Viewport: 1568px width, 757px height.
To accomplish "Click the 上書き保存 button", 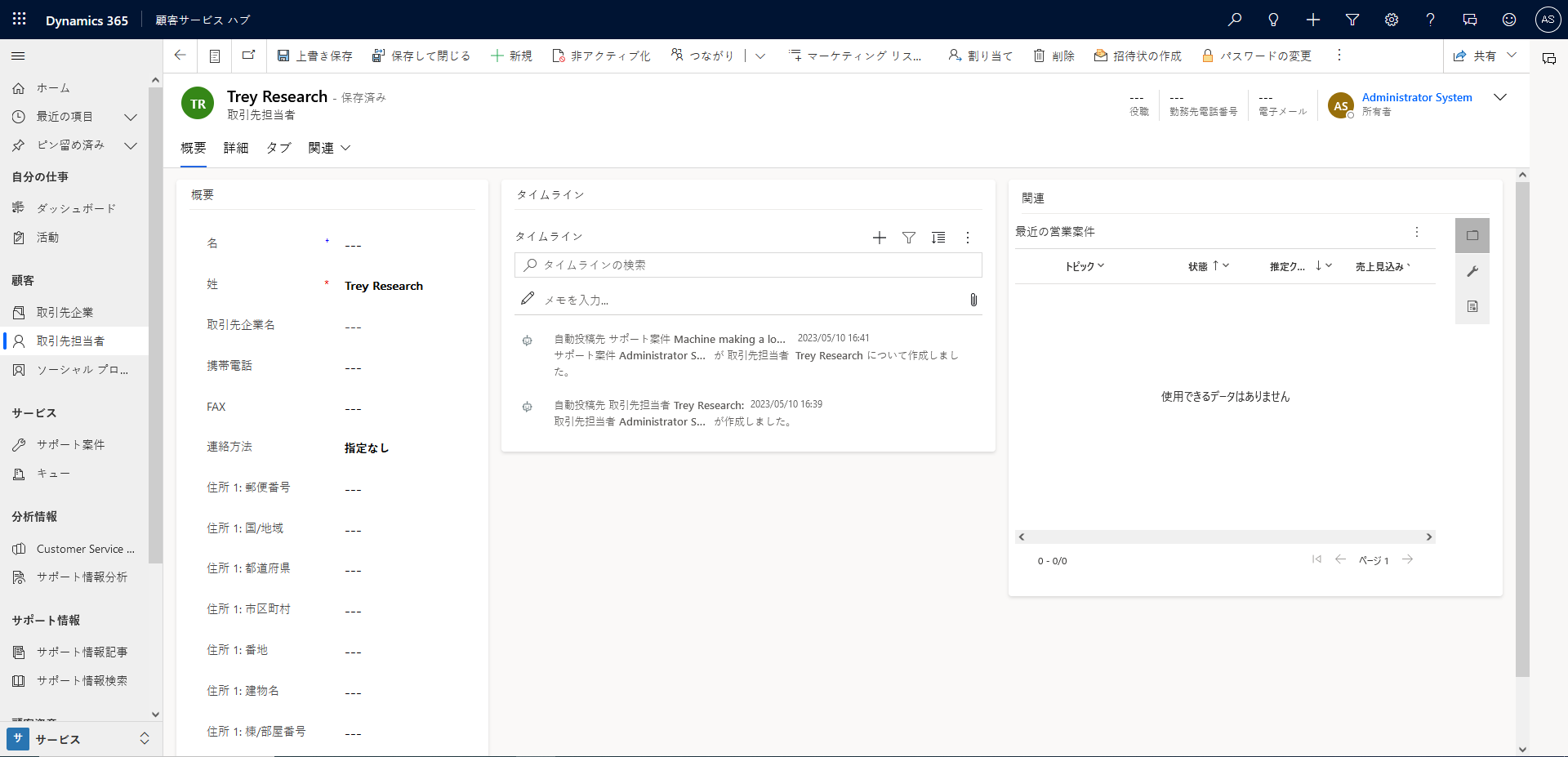I will point(314,56).
